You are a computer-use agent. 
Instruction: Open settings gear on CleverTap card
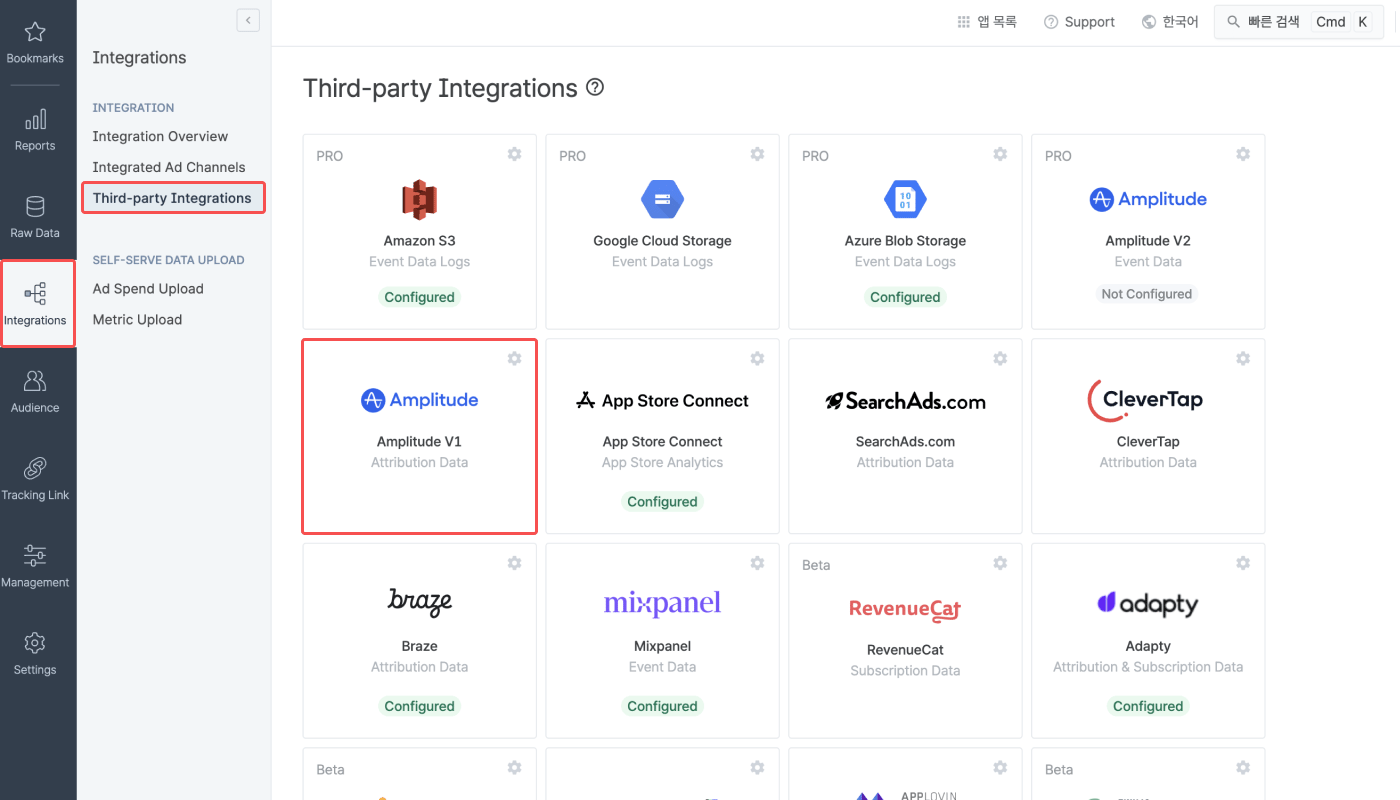pos(1243,358)
